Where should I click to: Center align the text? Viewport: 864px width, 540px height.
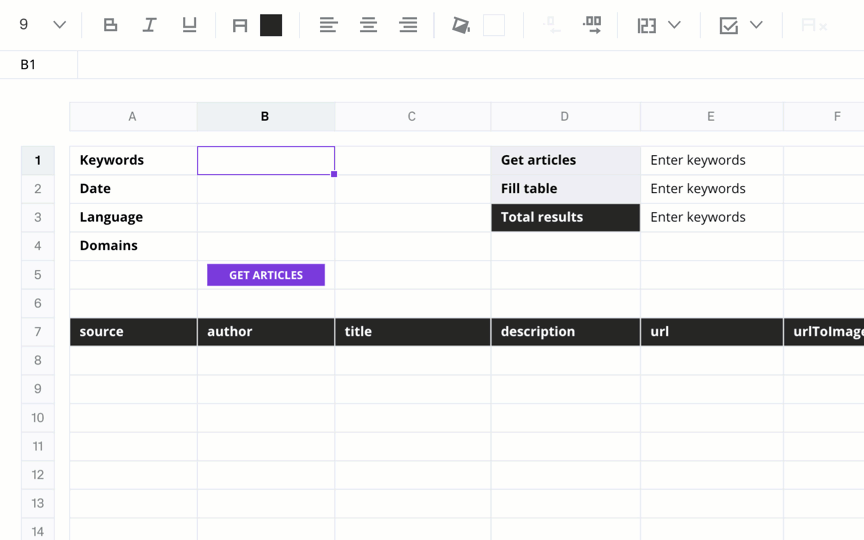click(368, 25)
